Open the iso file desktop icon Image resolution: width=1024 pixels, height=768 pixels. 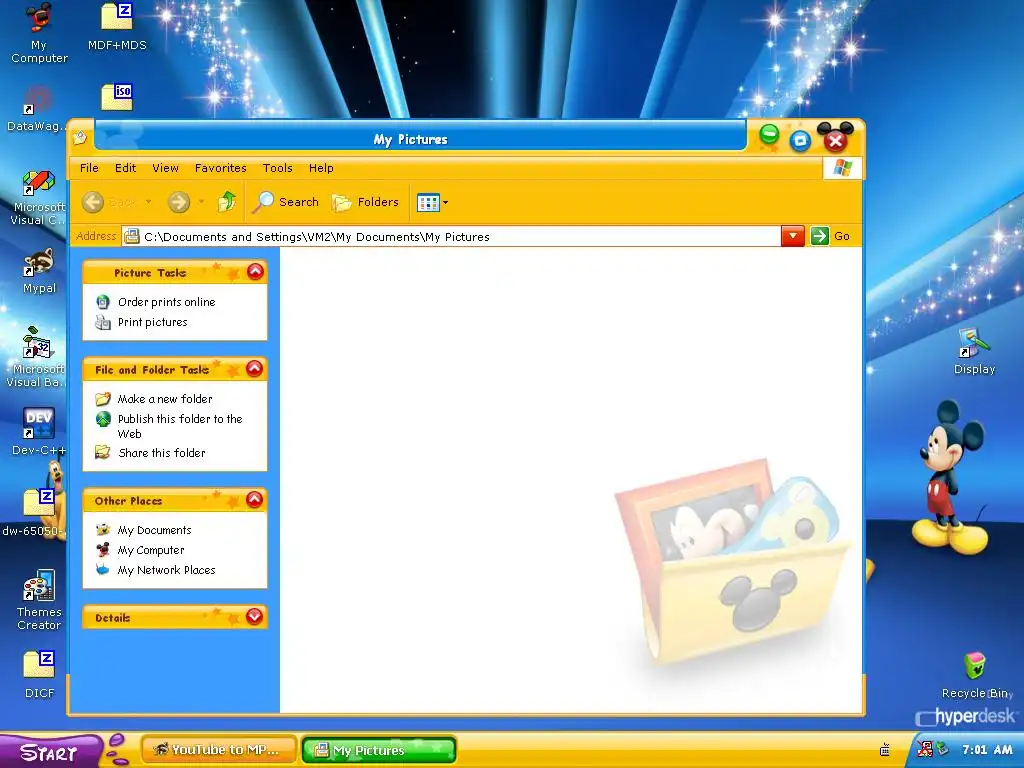pyautogui.click(x=118, y=97)
